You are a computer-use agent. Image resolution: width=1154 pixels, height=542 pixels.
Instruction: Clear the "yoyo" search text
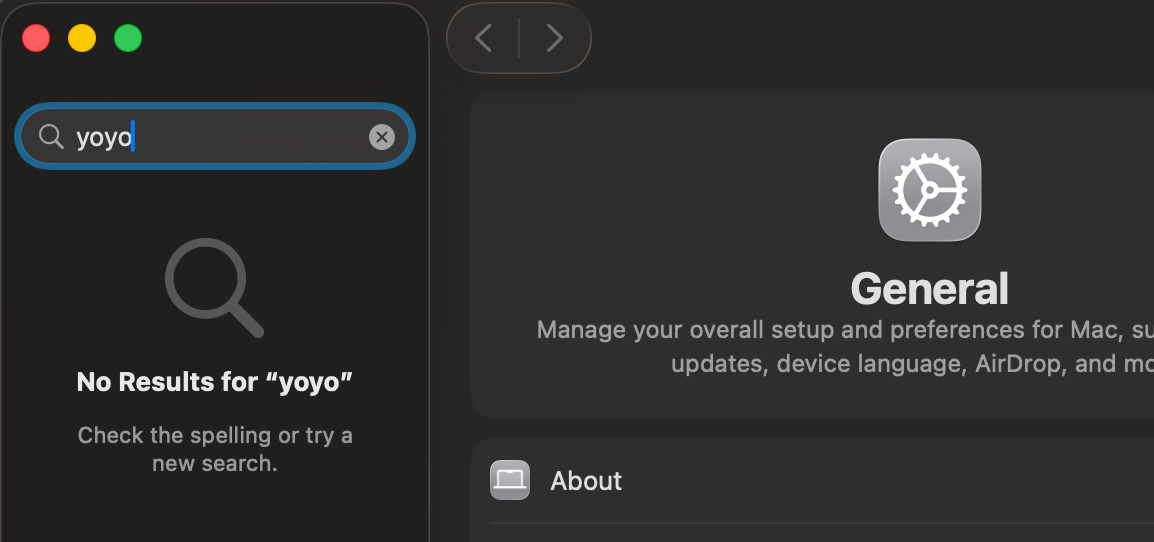pyautogui.click(x=381, y=137)
